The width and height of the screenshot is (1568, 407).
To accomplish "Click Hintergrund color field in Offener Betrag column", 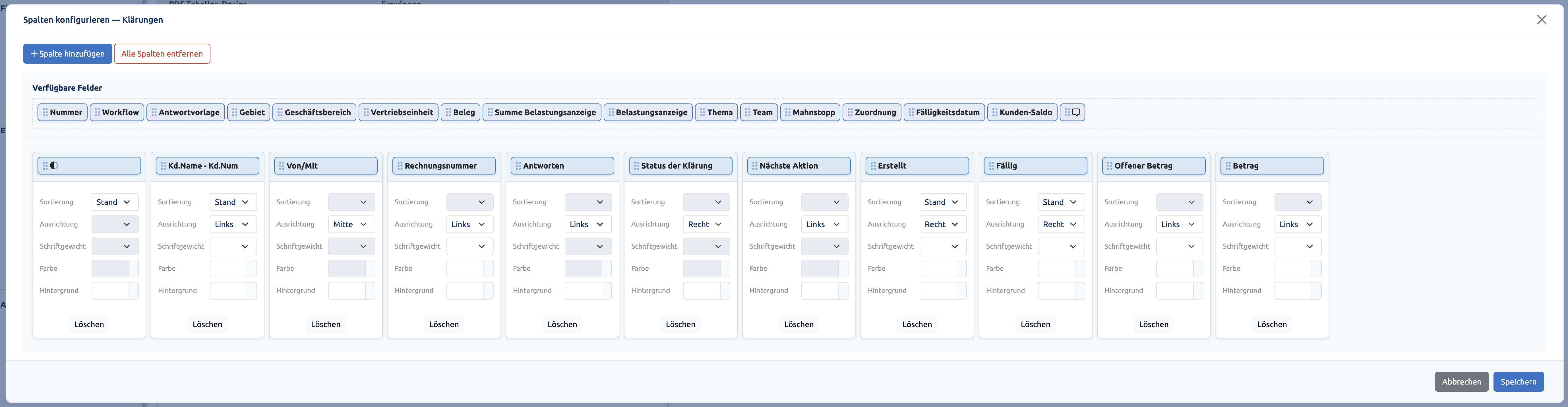I will (1179, 291).
